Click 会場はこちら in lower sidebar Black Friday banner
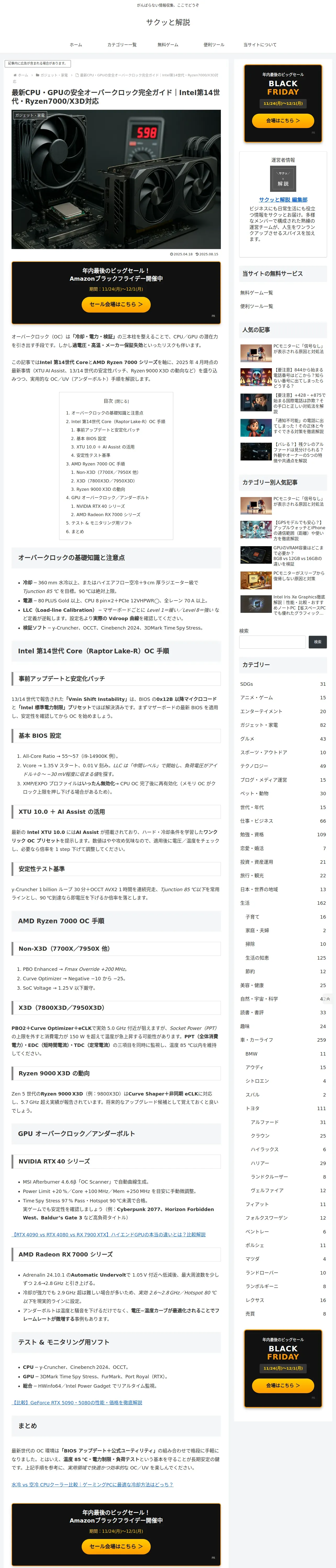 [x=283, y=1385]
